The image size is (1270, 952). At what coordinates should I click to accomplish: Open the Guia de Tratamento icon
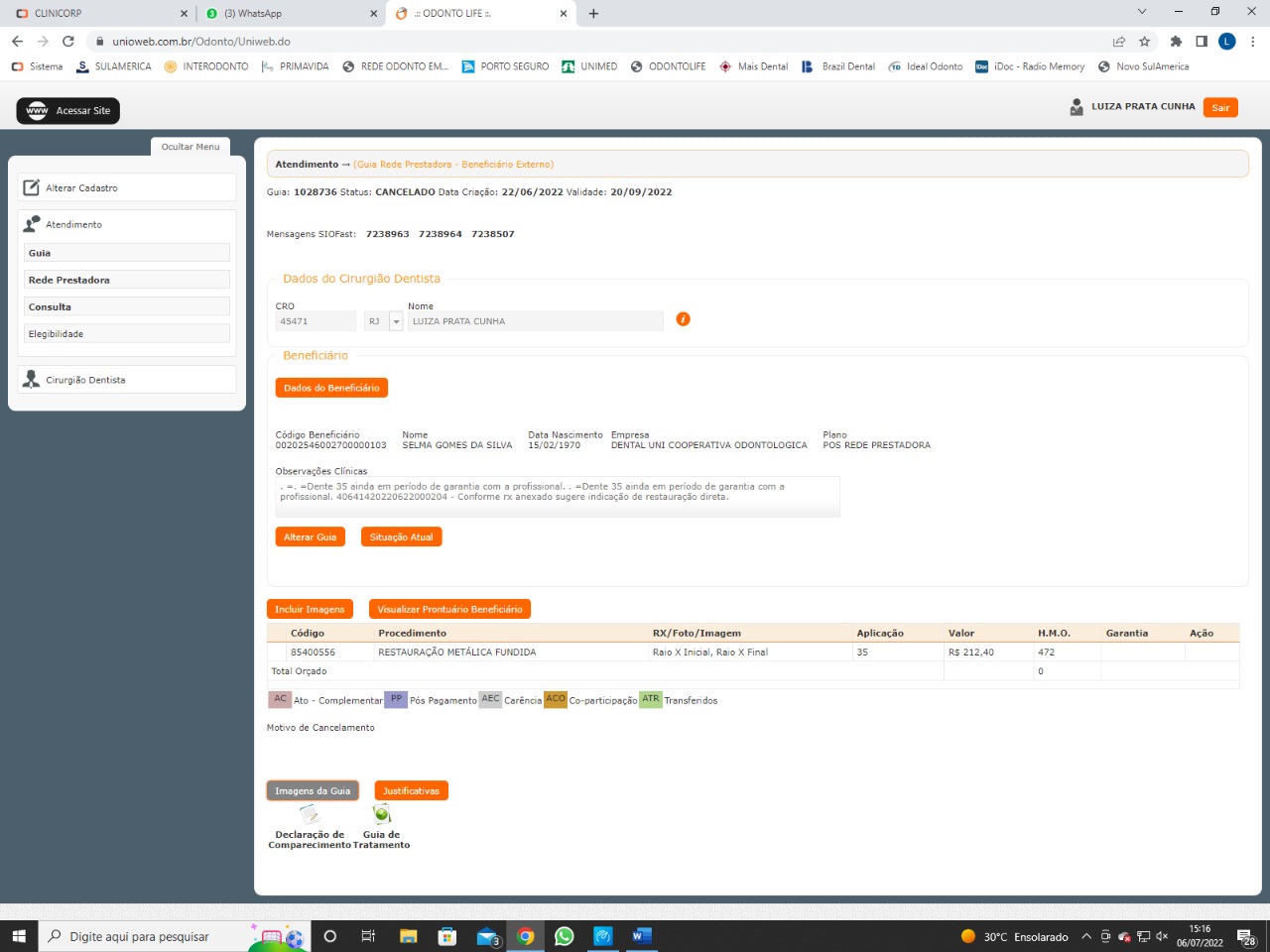[381, 815]
